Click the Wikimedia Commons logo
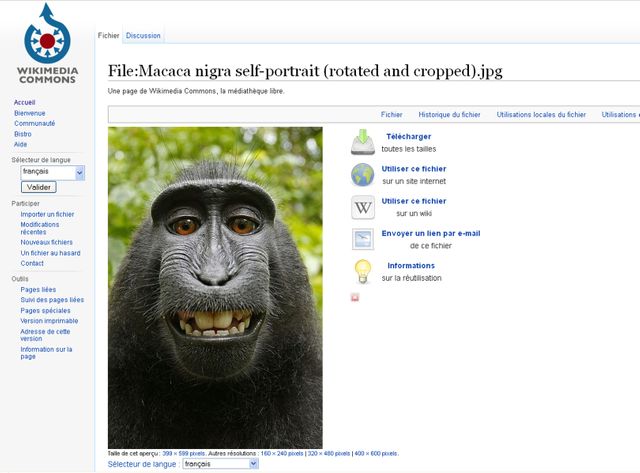The width and height of the screenshot is (640, 473). (47, 43)
